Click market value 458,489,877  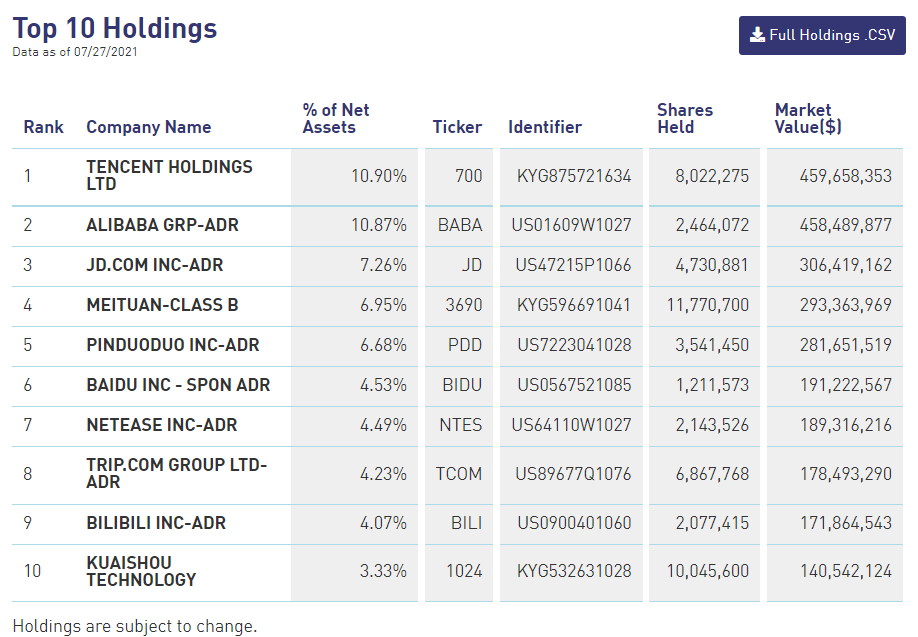(x=845, y=225)
